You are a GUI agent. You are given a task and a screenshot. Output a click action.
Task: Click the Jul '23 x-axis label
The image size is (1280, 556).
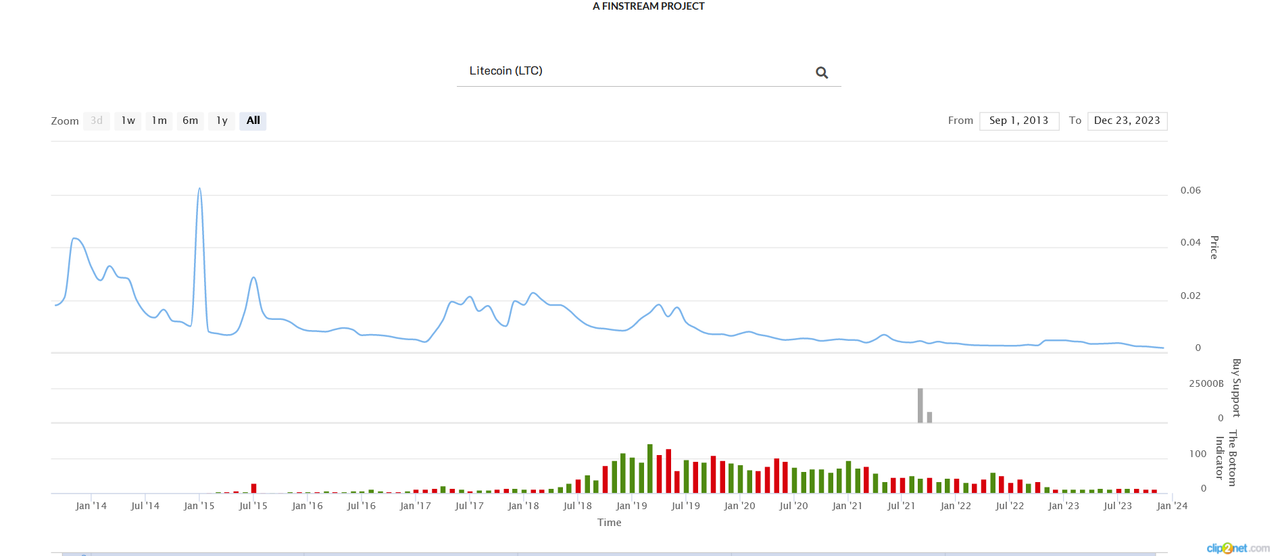tap(1117, 506)
